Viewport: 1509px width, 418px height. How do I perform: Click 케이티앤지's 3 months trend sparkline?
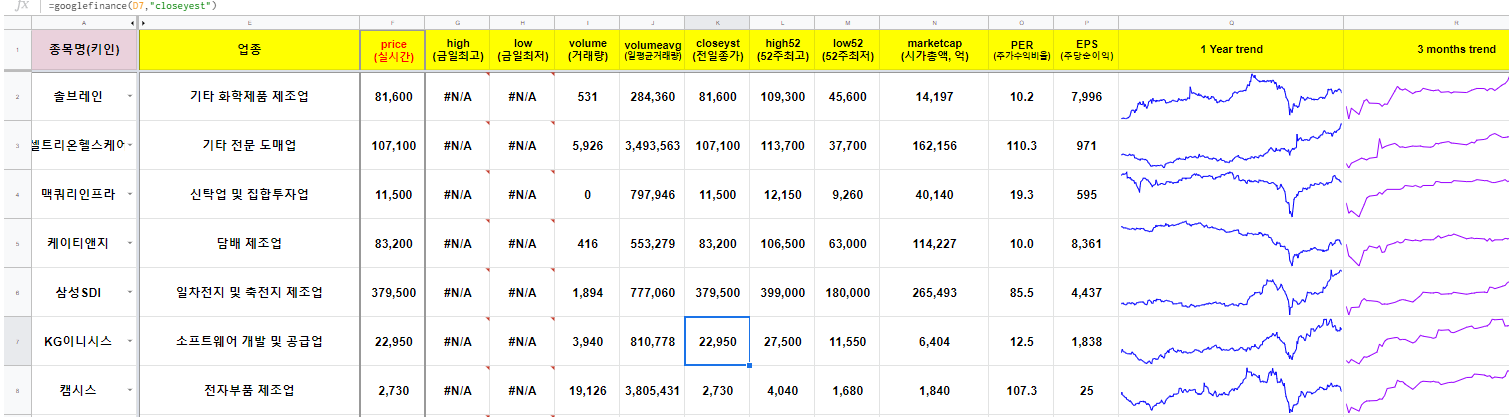[x=1426, y=244]
